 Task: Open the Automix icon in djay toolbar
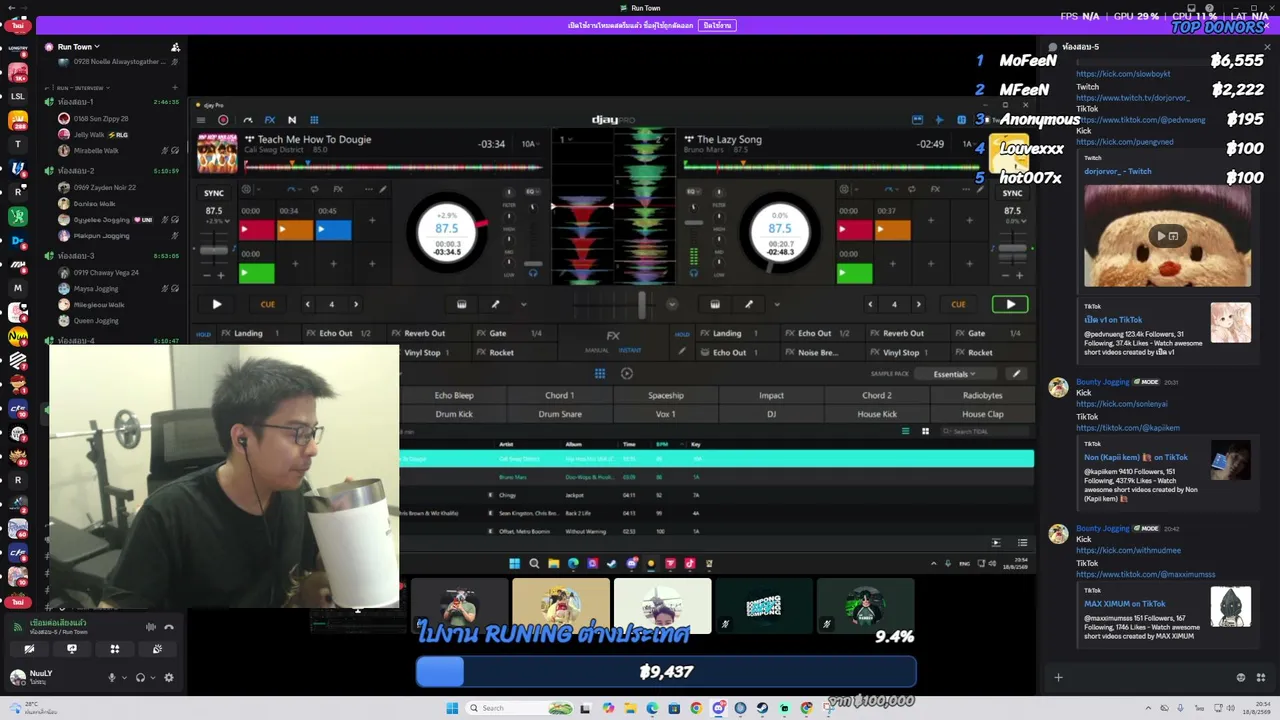(247, 120)
